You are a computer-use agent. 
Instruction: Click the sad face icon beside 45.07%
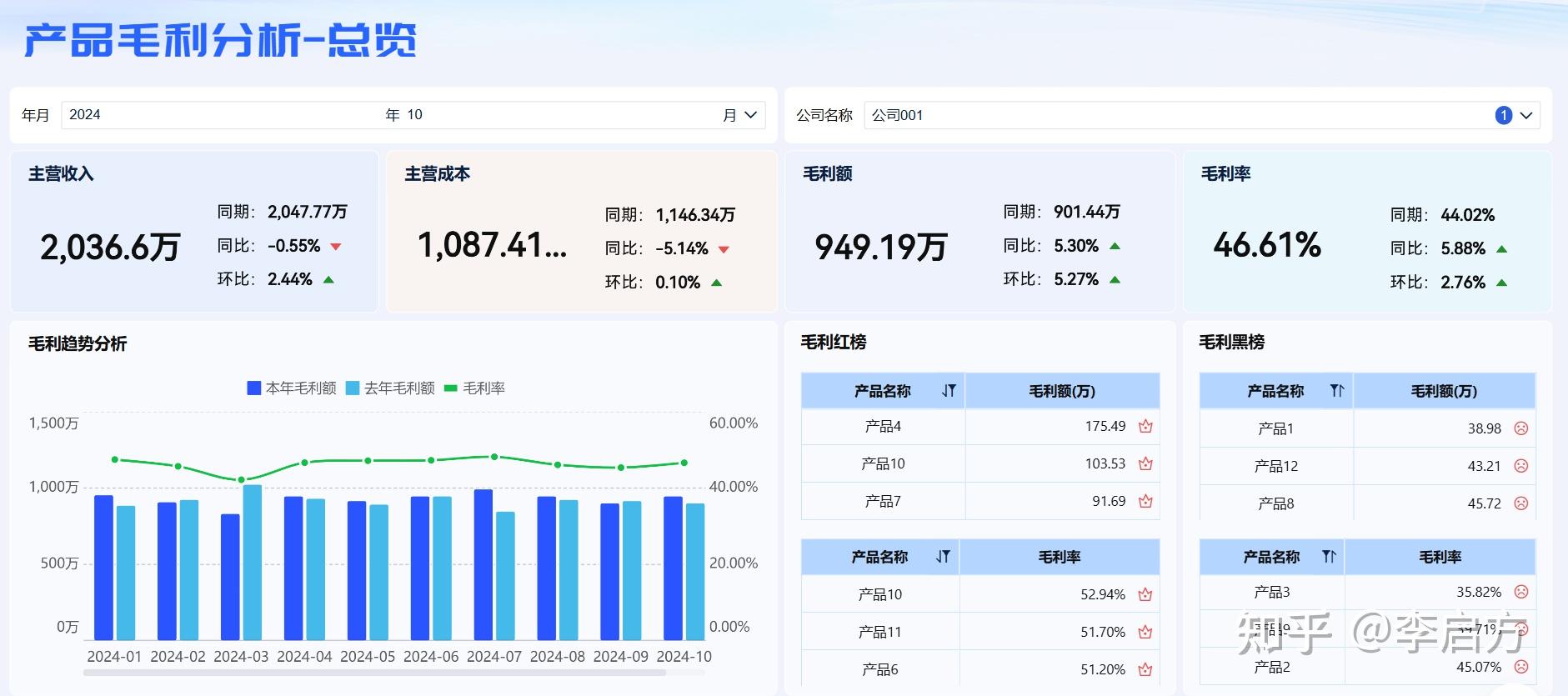(1520, 667)
